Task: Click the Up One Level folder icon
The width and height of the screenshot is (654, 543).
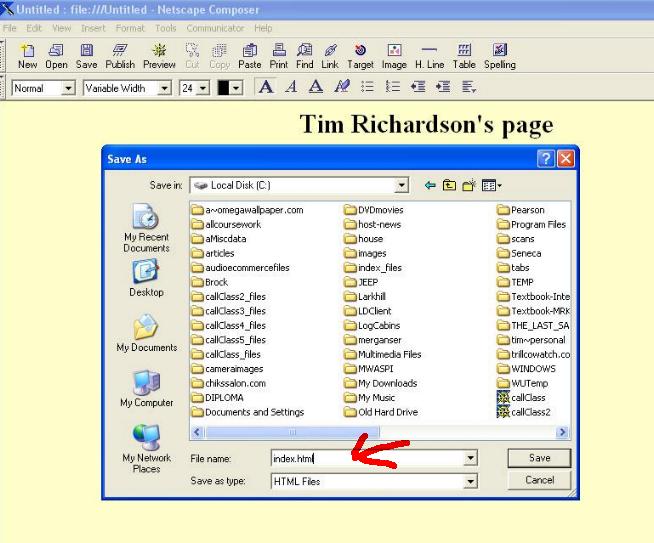Action: pyautogui.click(x=449, y=185)
